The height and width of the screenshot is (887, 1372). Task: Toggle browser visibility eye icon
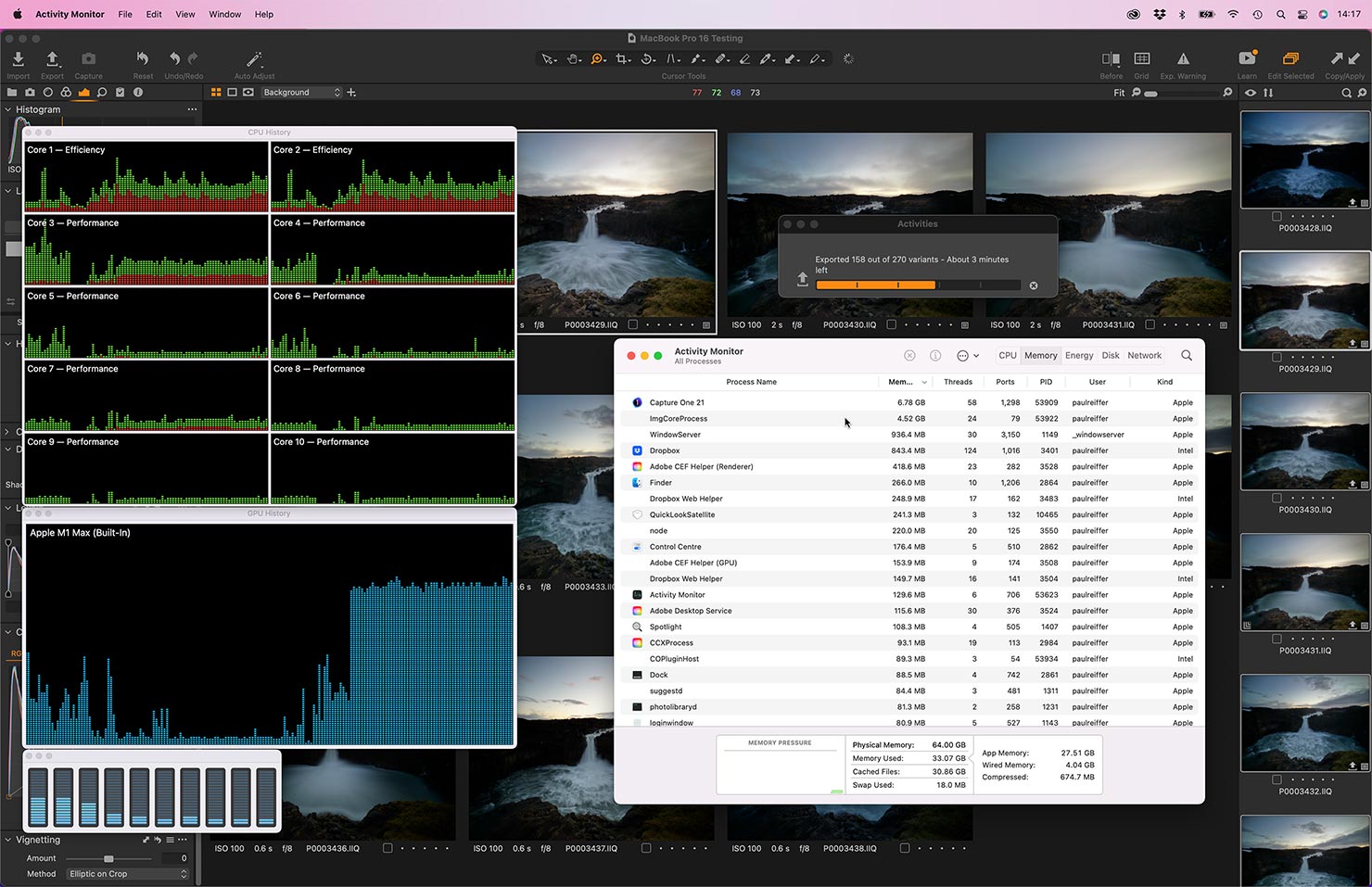(1251, 93)
